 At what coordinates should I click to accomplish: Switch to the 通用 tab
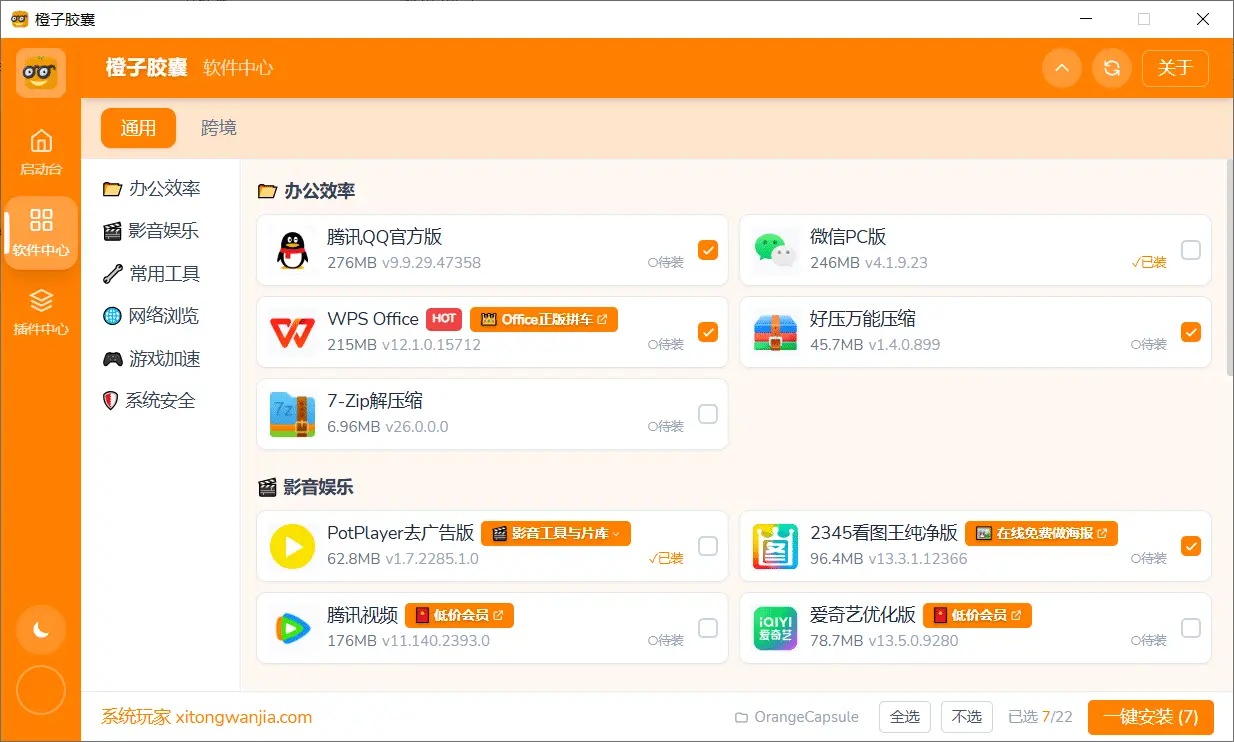tap(138, 128)
